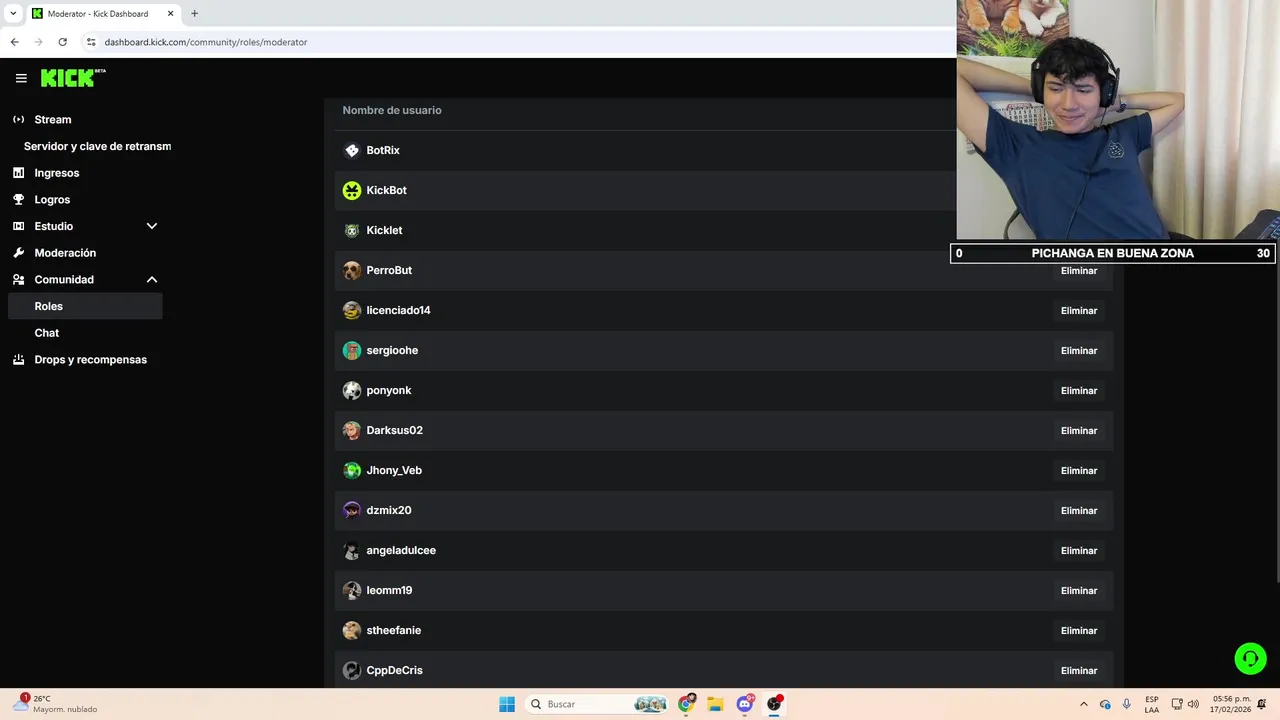Show hidden system tray icons
The height and width of the screenshot is (720, 1280).
(x=1083, y=704)
